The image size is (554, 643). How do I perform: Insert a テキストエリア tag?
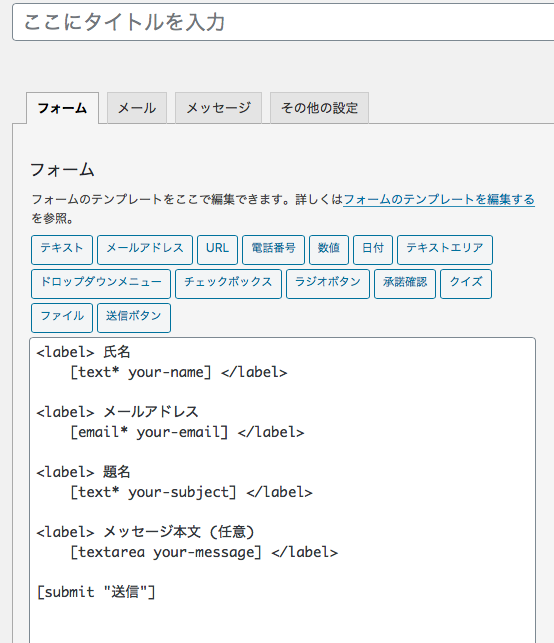[445, 250]
